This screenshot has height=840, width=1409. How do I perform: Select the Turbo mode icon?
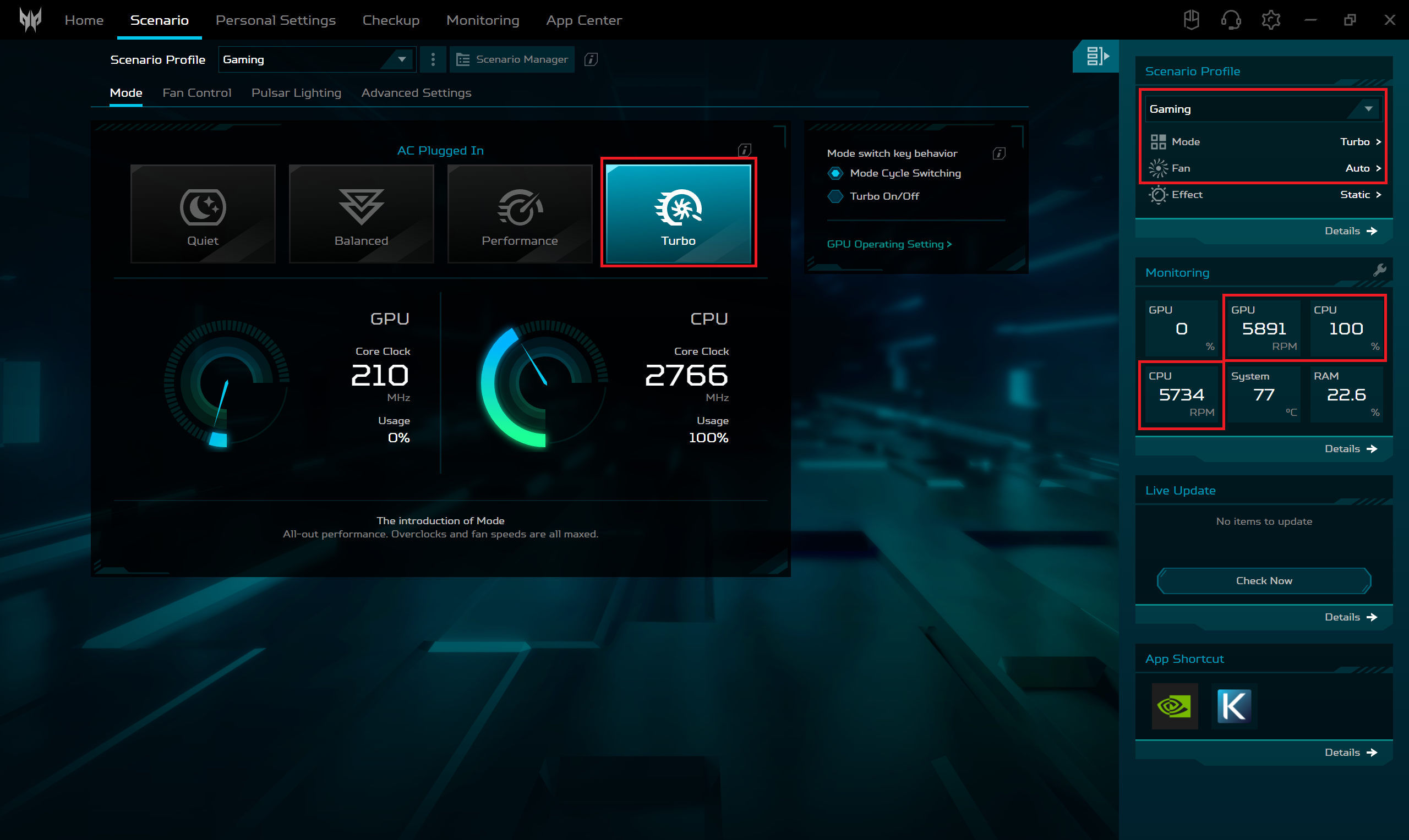pyautogui.click(x=678, y=207)
